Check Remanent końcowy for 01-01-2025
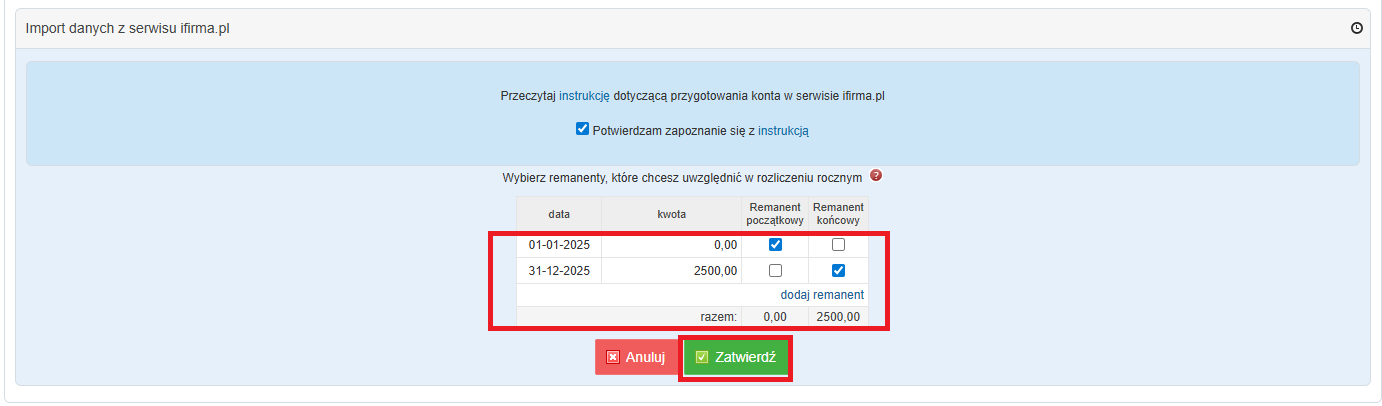Screen dimensions: 1382x406 coord(838,245)
